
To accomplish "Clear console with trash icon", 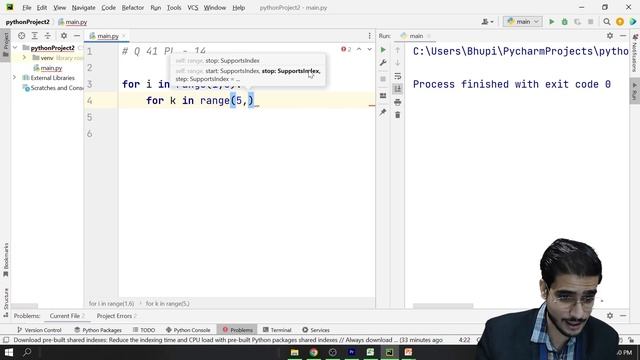I will [398, 115].
